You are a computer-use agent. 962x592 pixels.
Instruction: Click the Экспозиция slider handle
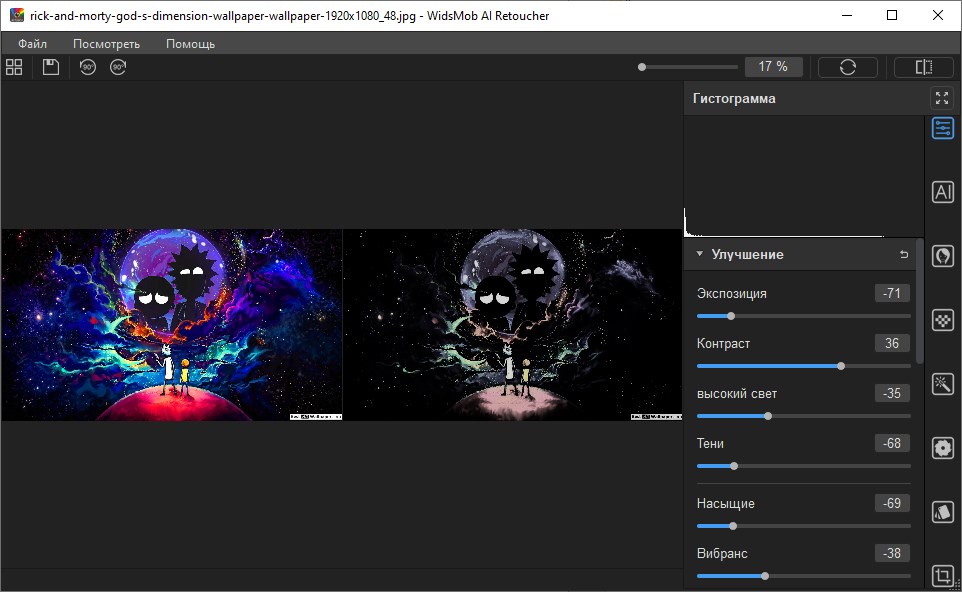point(731,316)
